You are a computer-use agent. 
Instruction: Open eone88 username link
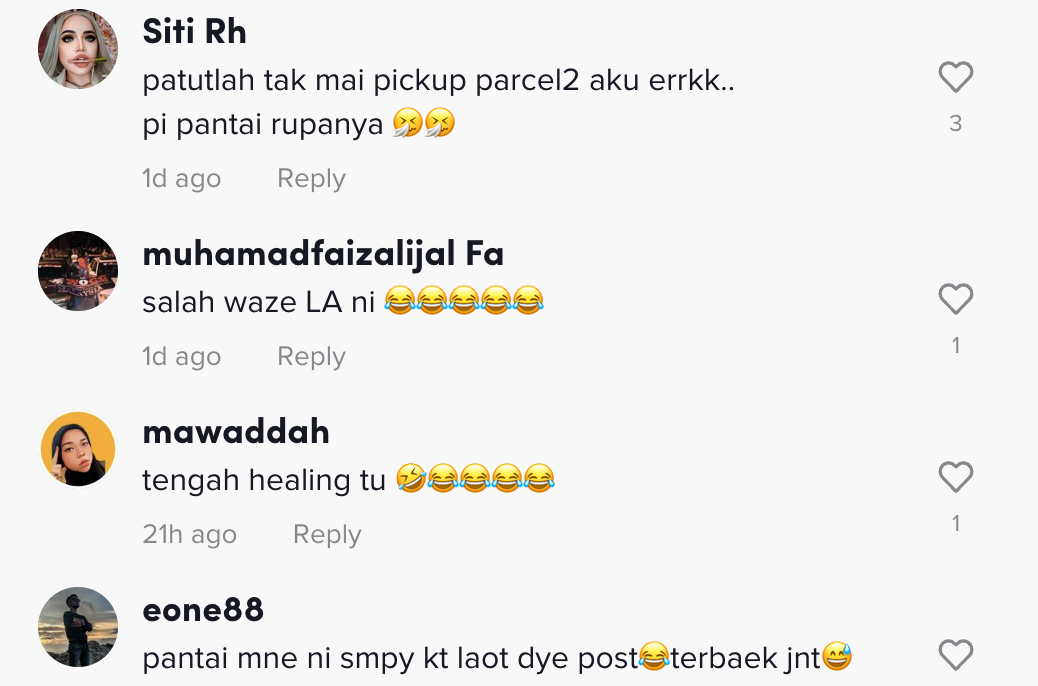[x=203, y=610]
